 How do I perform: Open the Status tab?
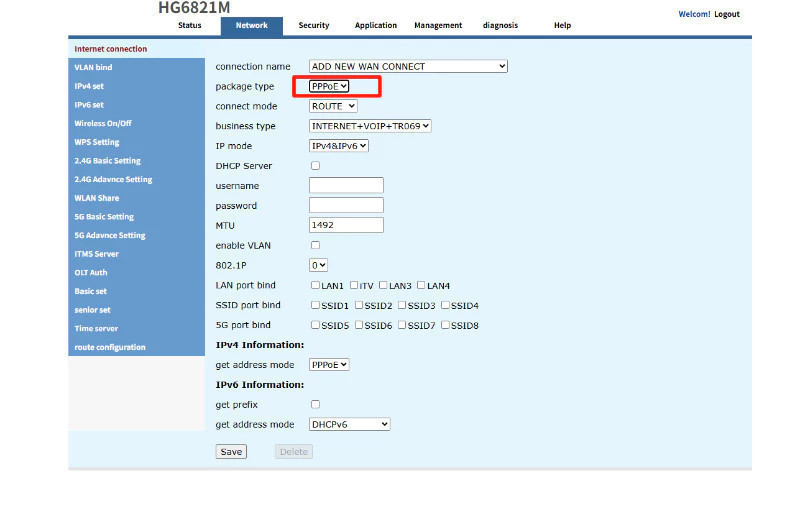(190, 26)
